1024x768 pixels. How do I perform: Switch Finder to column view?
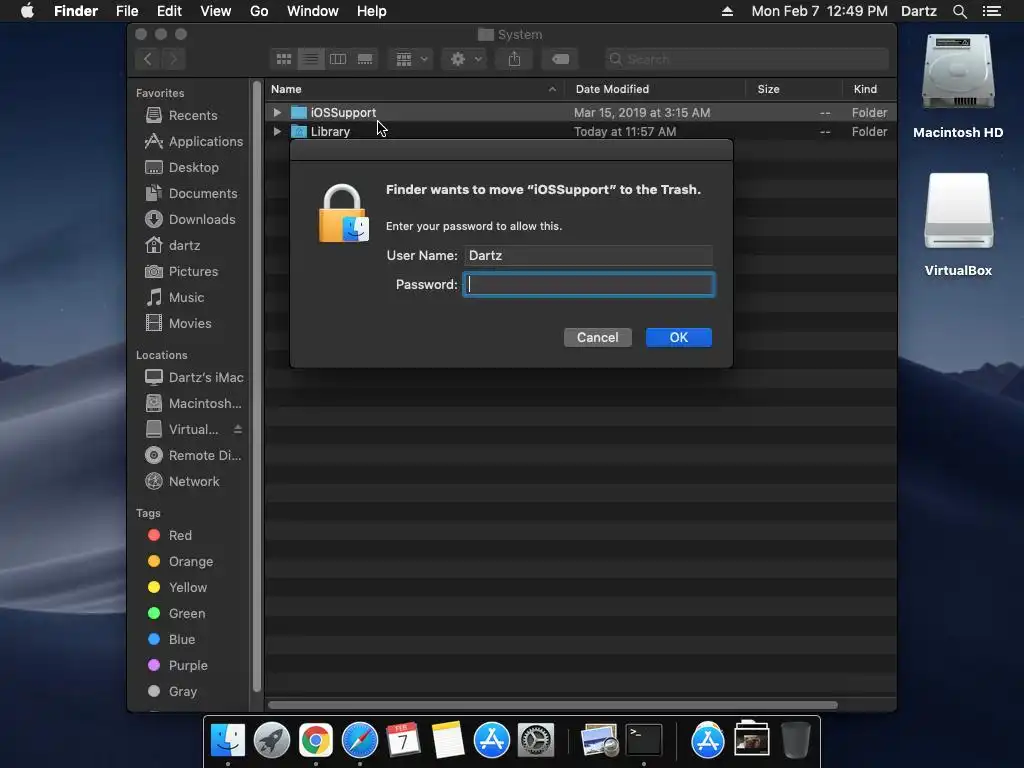[x=338, y=59]
